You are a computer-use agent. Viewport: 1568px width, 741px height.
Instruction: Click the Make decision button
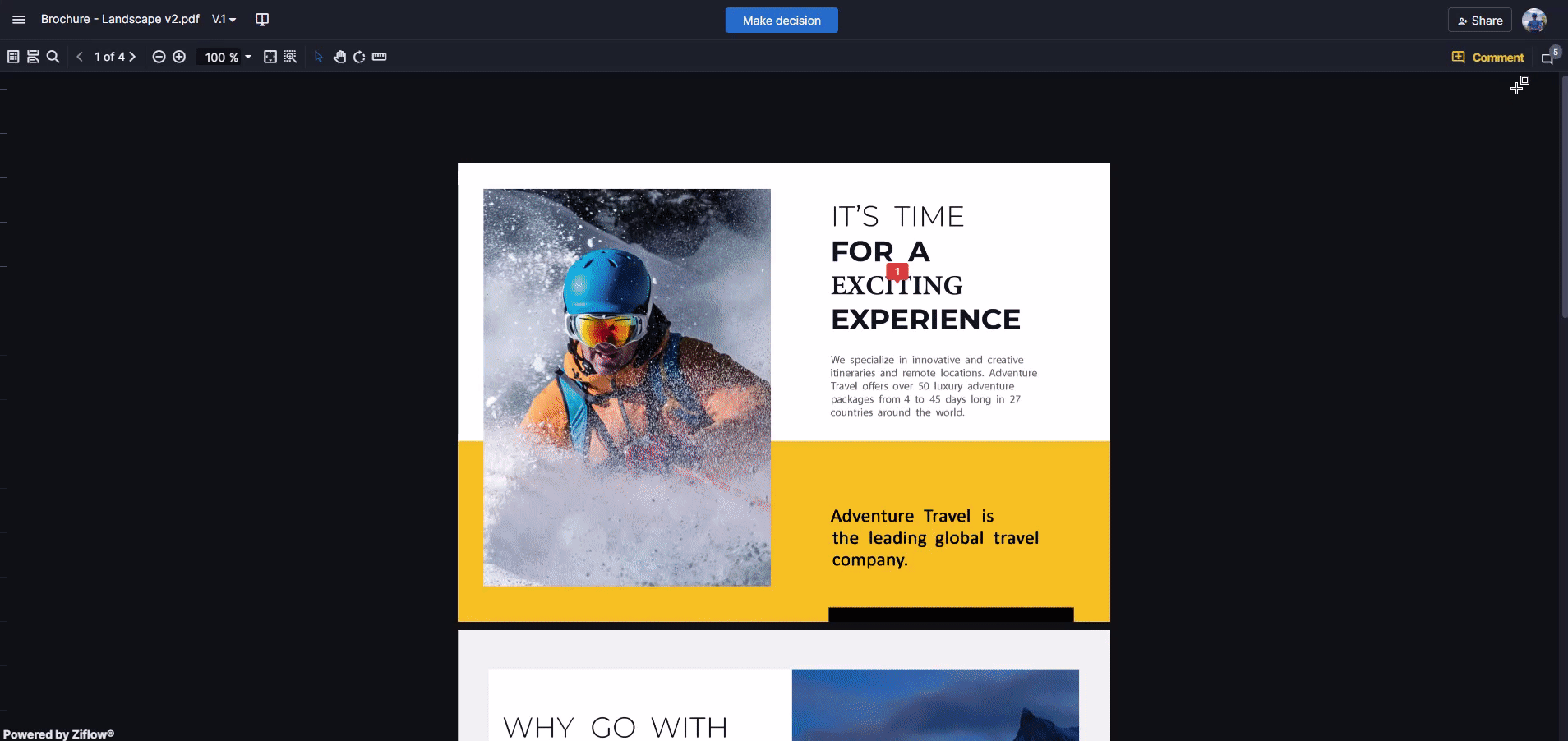[782, 21]
